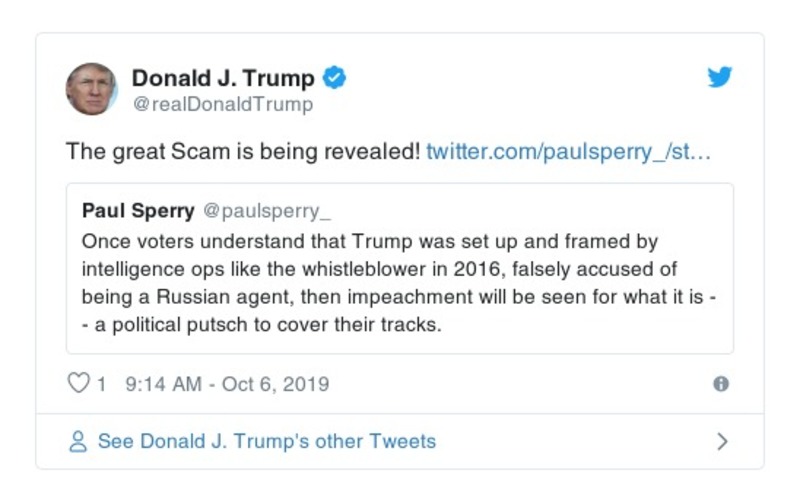Open the @realDonaldTrump handle
The height and width of the screenshot is (502, 800).
[222, 104]
